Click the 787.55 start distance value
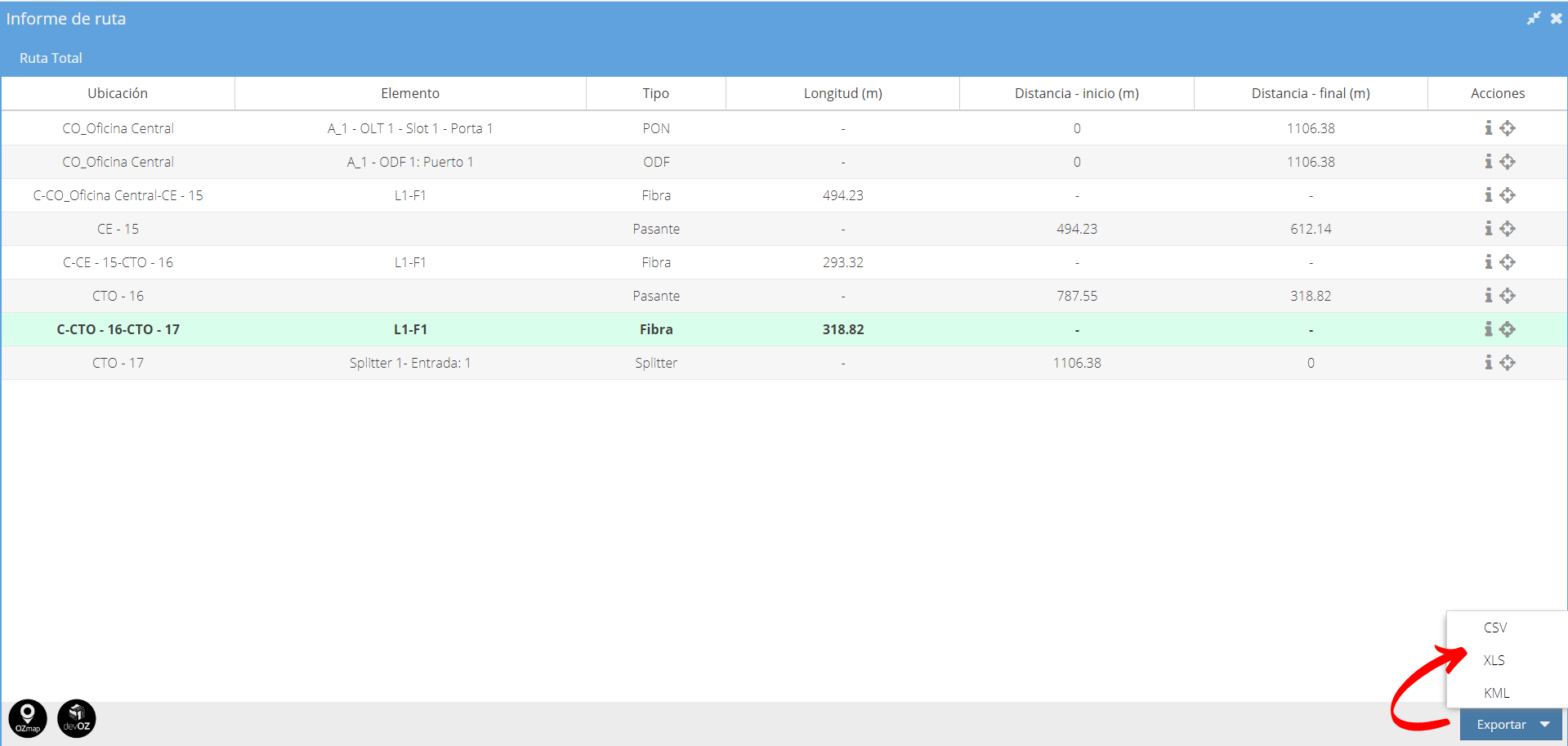 click(x=1077, y=296)
